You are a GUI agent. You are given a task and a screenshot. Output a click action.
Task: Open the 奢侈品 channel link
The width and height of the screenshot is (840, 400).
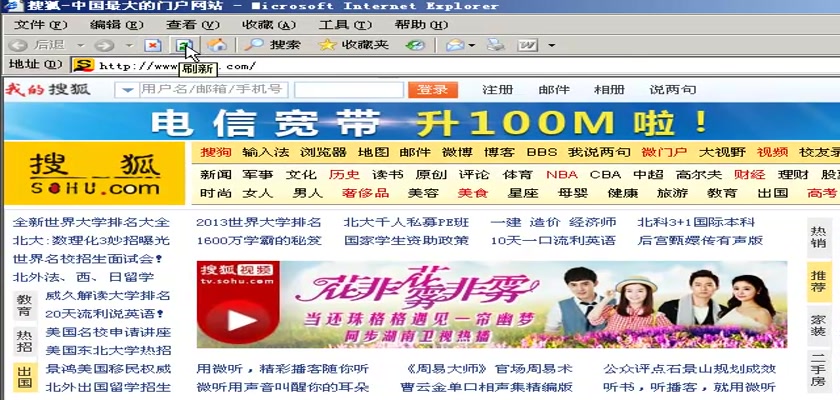pyautogui.click(x=365, y=193)
